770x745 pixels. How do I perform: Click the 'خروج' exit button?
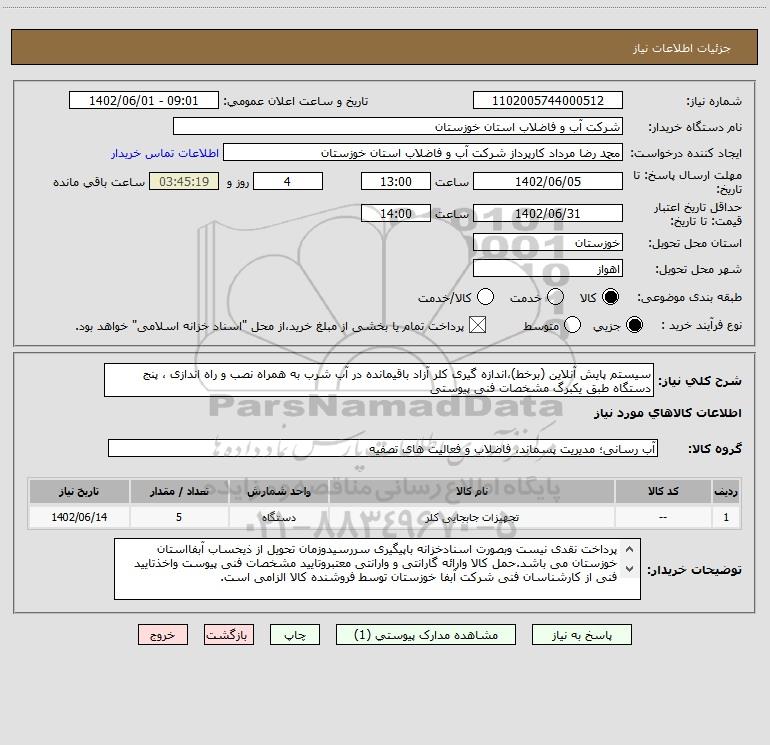tap(163, 635)
